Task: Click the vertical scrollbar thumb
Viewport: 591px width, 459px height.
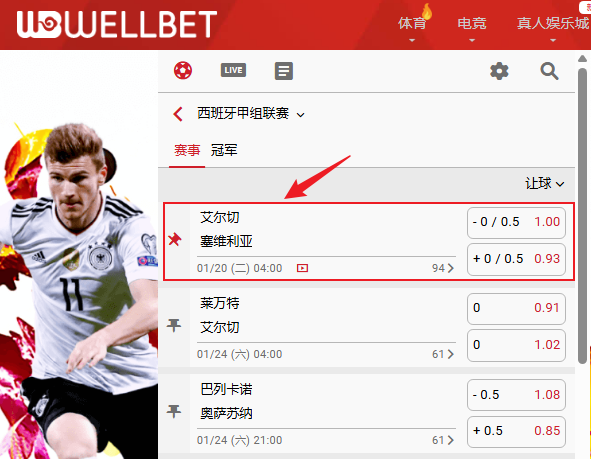Action: click(x=582, y=216)
